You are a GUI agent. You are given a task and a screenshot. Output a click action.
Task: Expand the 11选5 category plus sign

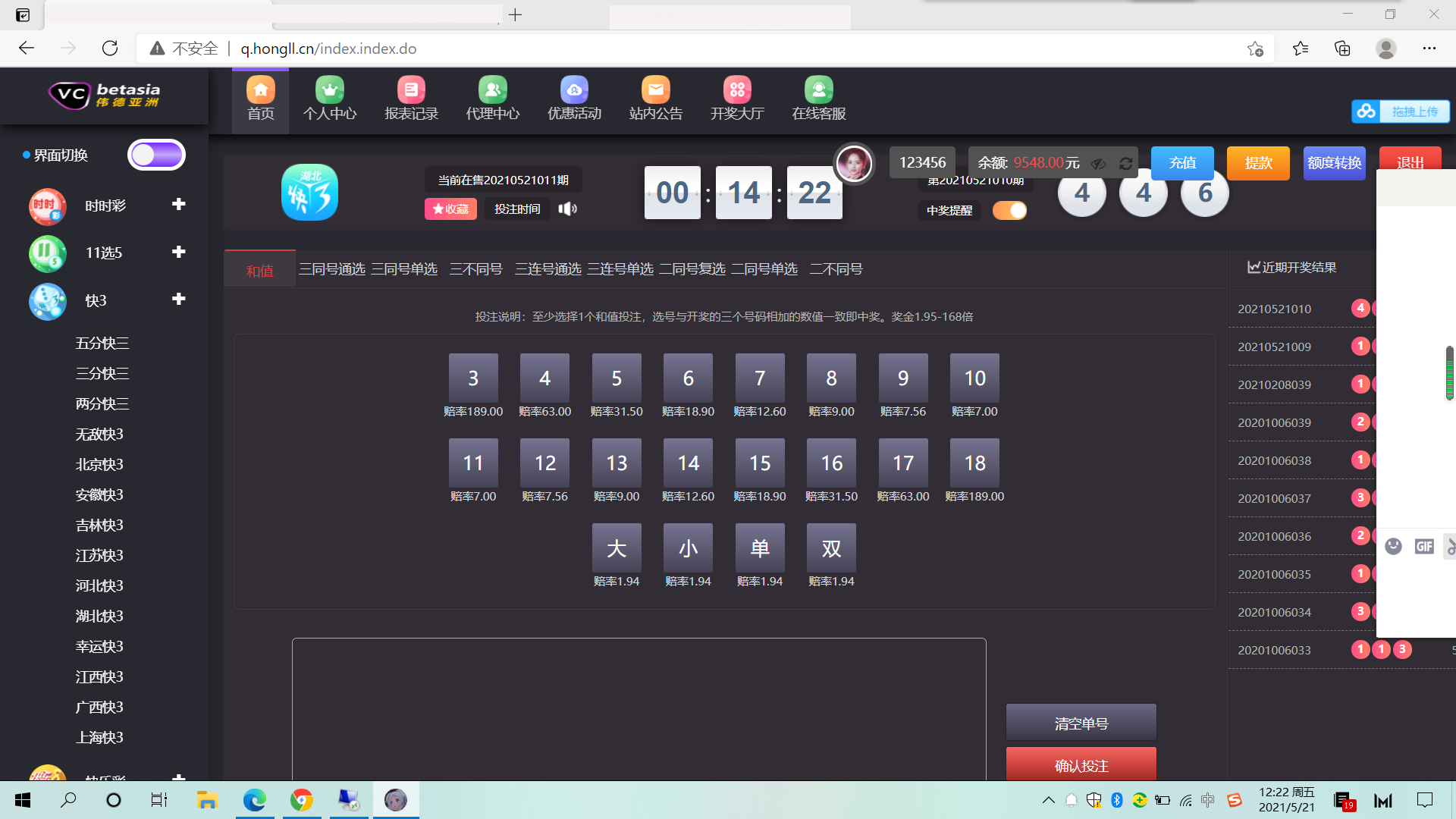click(x=179, y=252)
